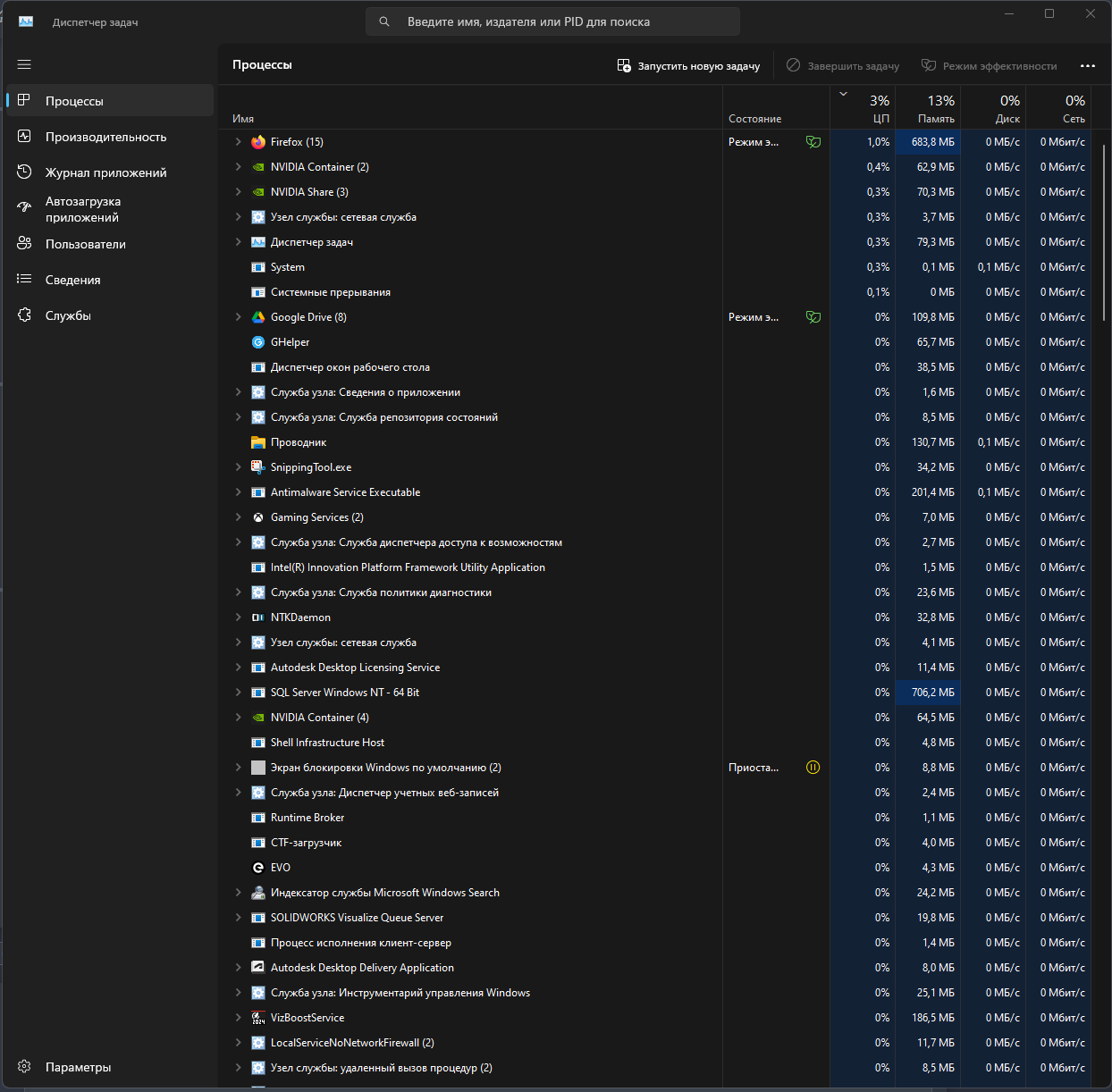This screenshot has height=1092, width=1112.
Task: Open the Сведения tab
Action: coord(110,280)
